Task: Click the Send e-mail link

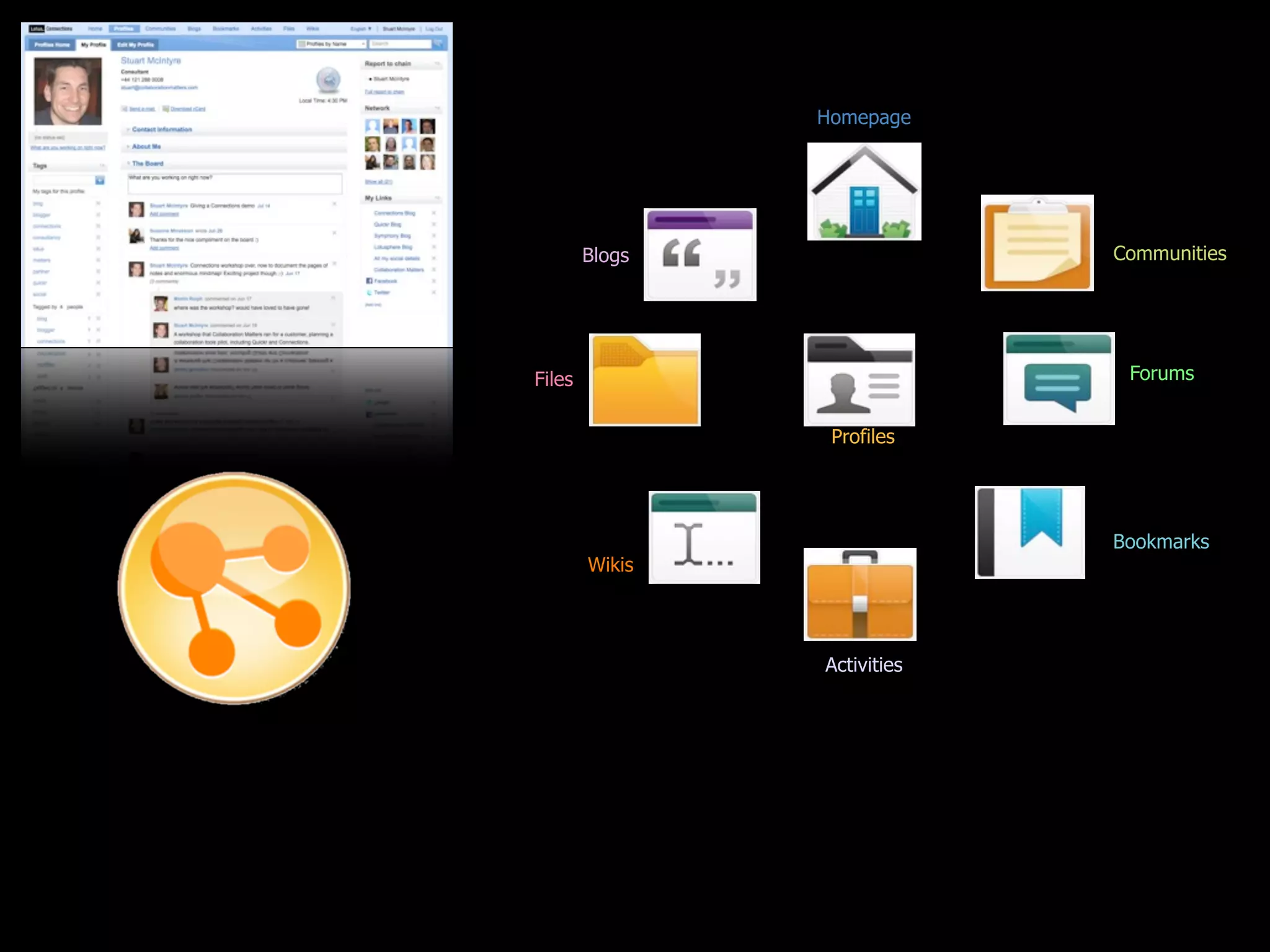Action: tap(142, 108)
